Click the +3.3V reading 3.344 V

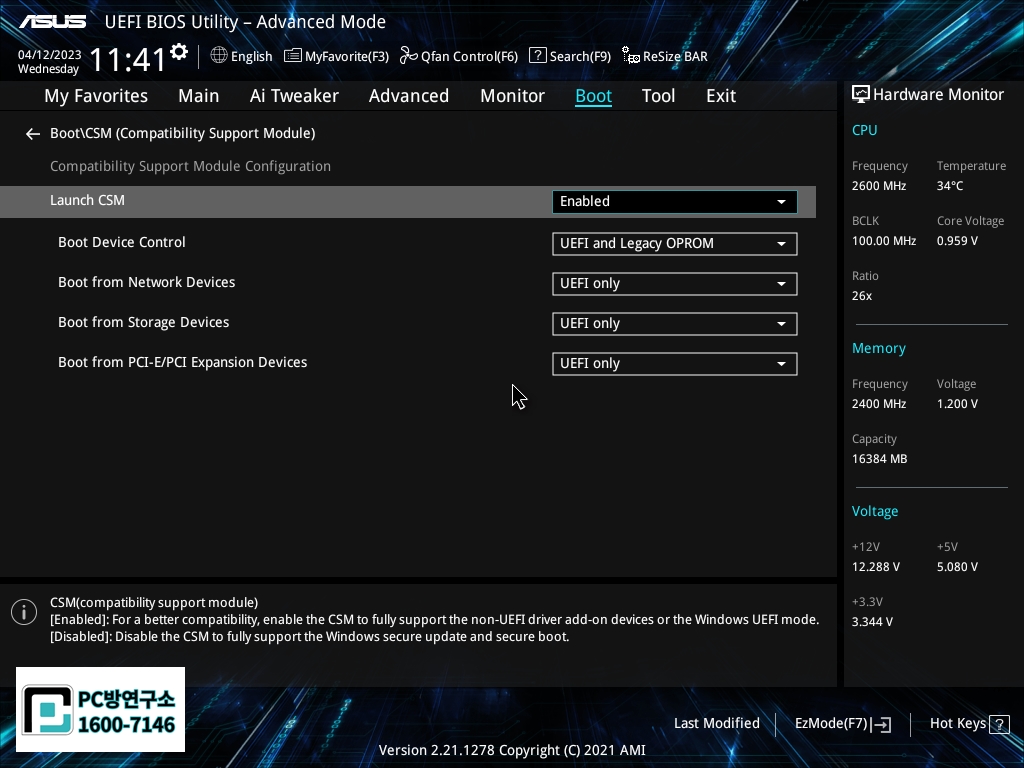872,622
